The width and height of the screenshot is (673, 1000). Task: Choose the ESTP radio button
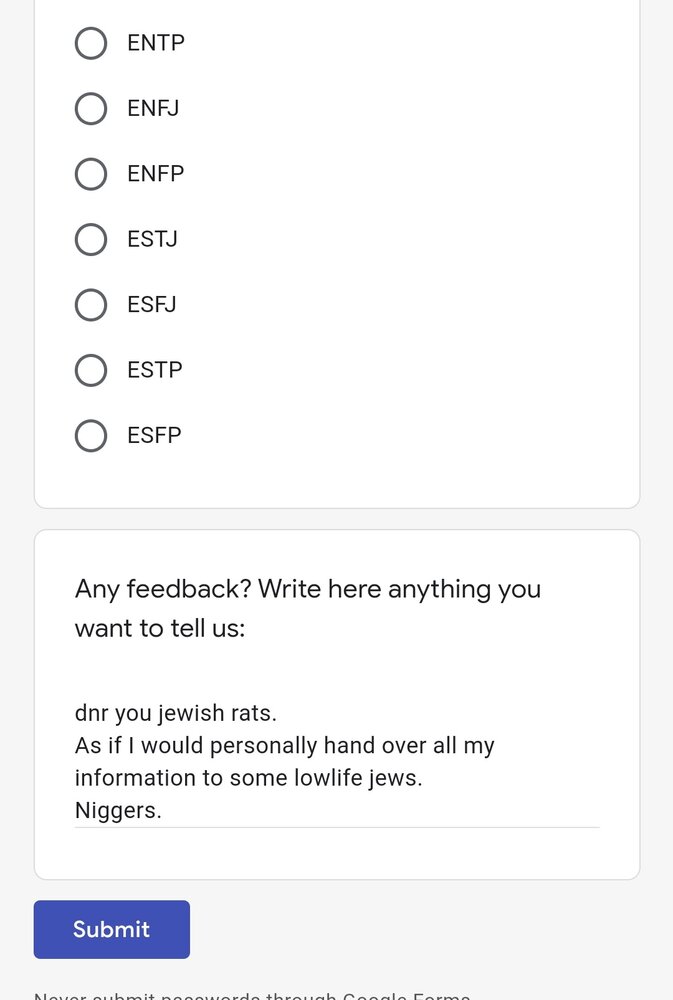(x=91, y=370)
